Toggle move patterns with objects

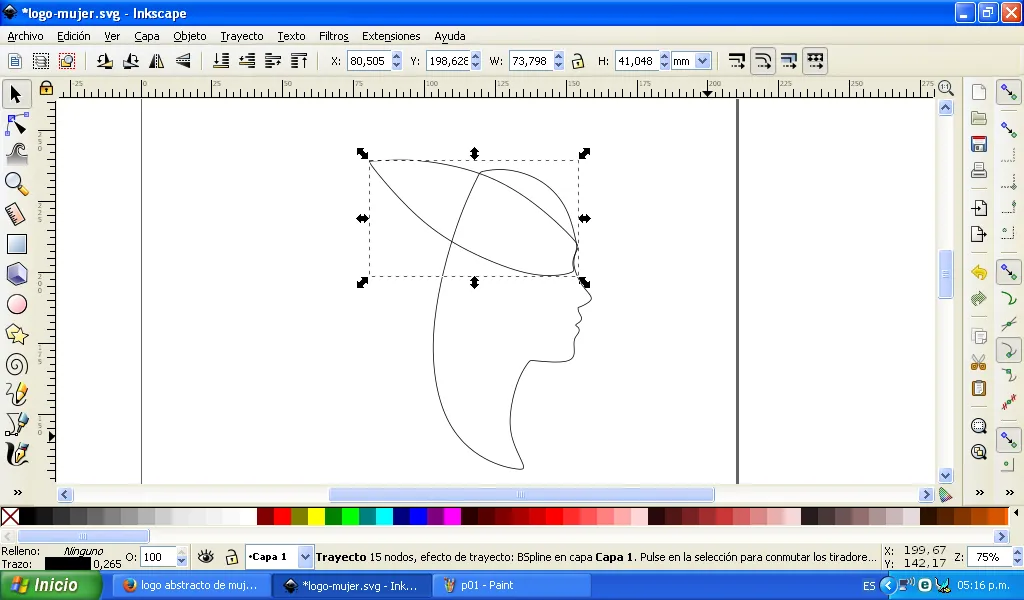[x=815, y=61]
